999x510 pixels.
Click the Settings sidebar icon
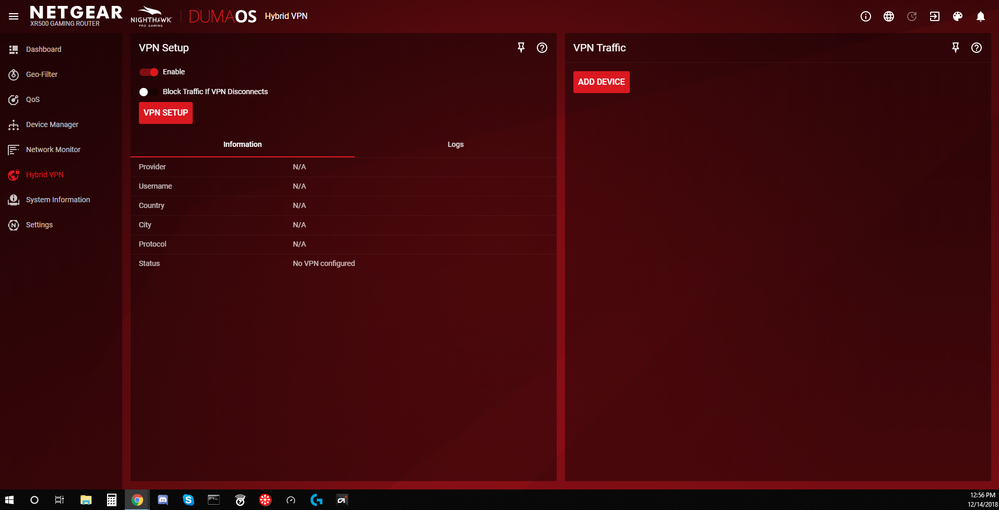point(13,225)
